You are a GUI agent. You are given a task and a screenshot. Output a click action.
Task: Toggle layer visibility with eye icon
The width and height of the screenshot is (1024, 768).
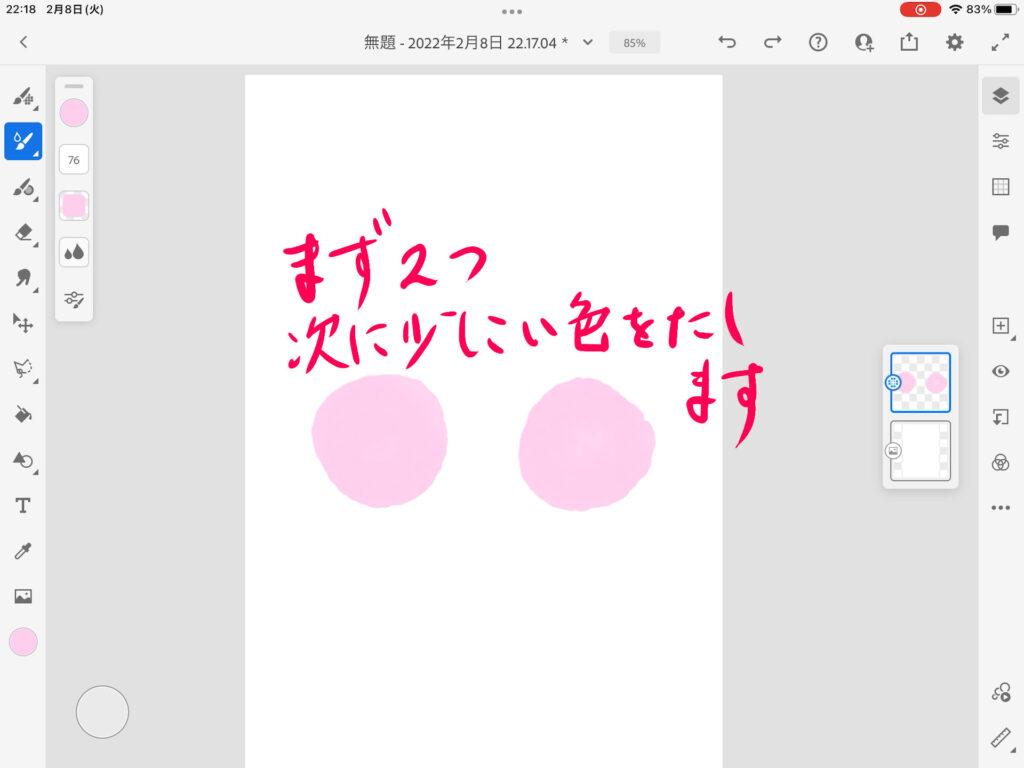pyautogui.click(x=1000, y=371)
